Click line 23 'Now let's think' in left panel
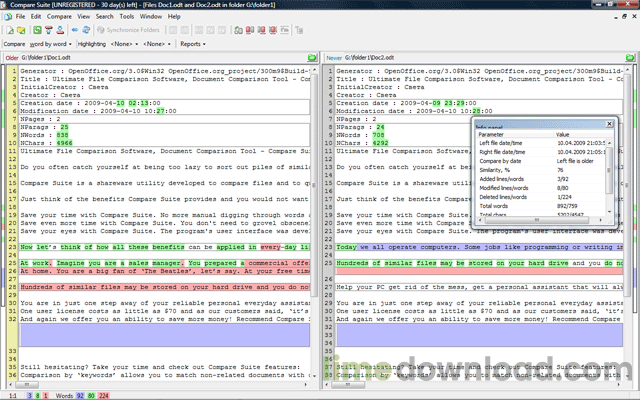Screen dimensions: 640x400 coord(164,247)
